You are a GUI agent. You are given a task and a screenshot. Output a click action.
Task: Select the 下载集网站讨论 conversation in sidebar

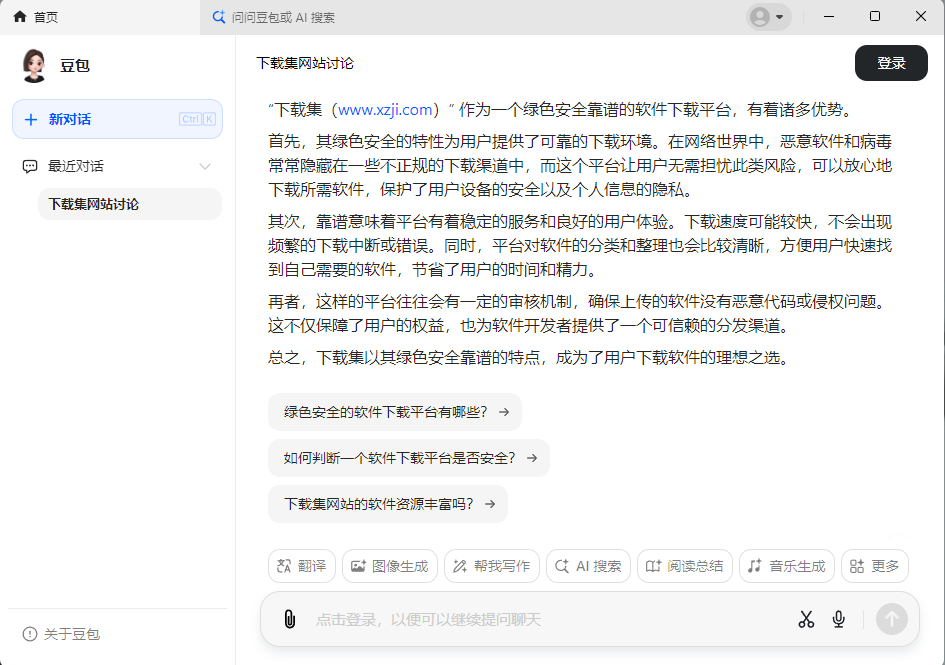(130, 204)
